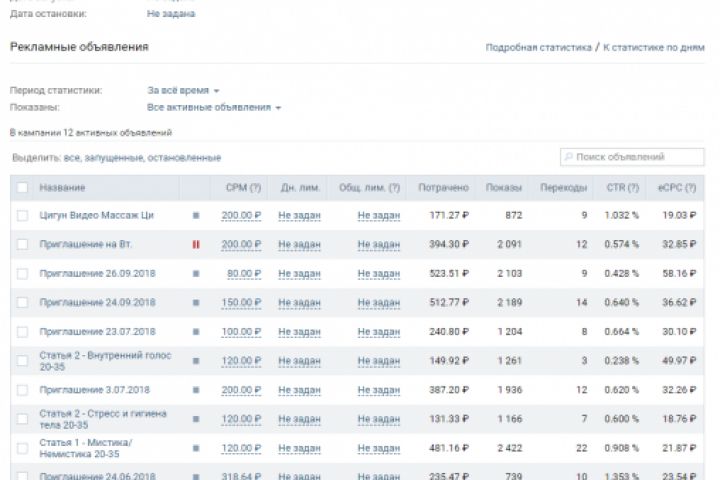This screenshot has height=480, width=720.
Task: Click the status icon for Статья 1 - Мистика/Немистика
Action: 196,447
